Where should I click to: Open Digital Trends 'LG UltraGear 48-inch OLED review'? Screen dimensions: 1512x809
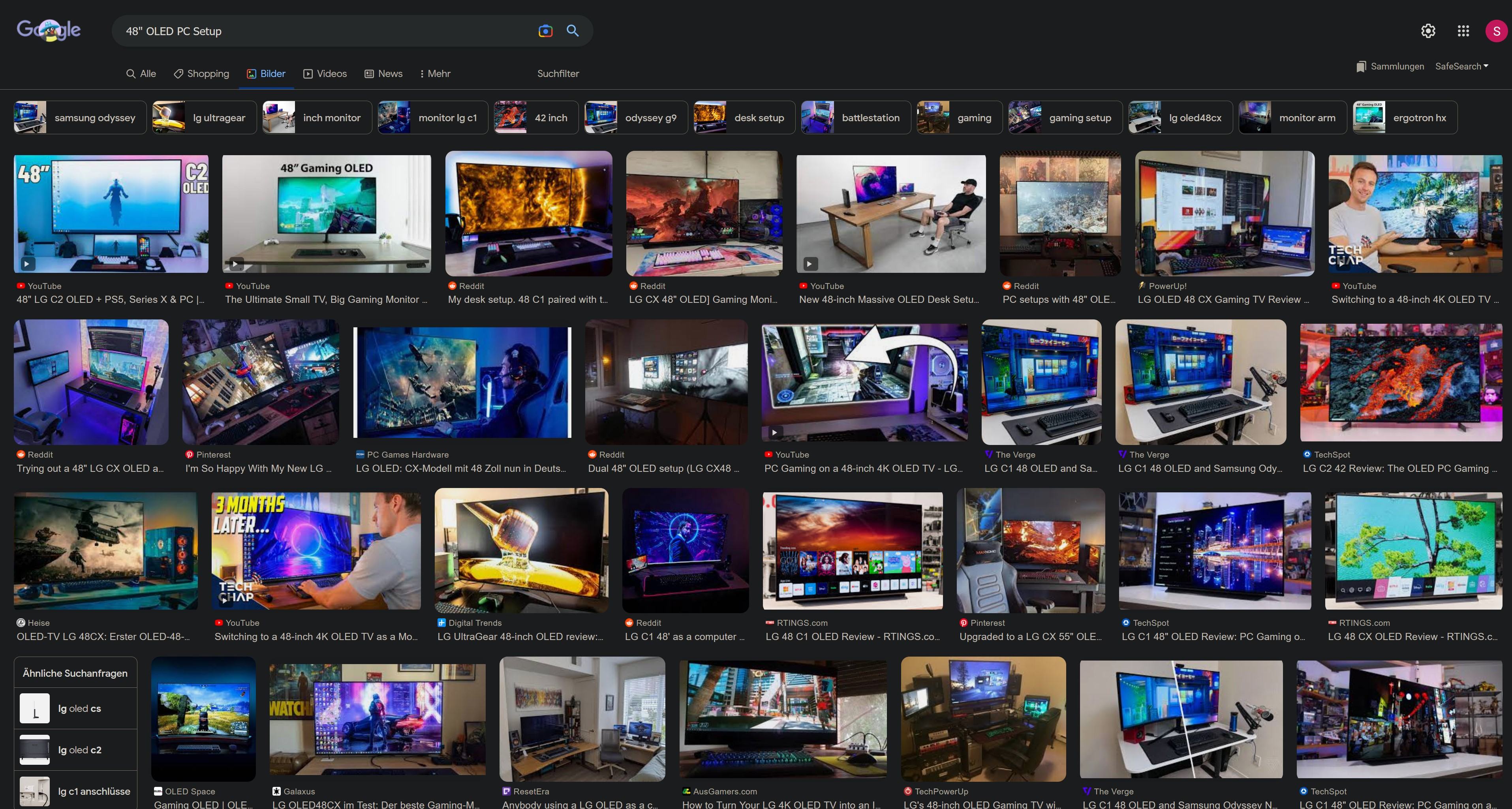[521, 551]
